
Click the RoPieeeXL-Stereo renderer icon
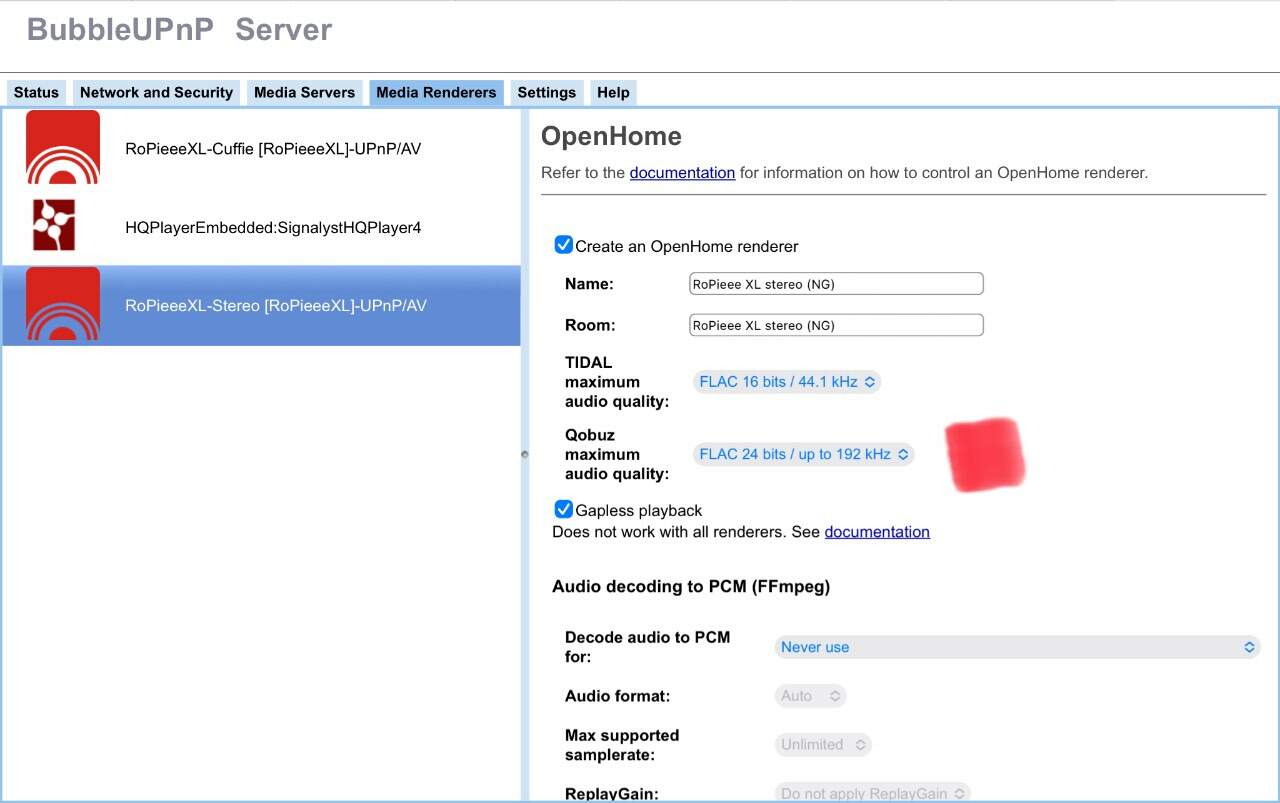pyautogui.click(x=63, y=304)
